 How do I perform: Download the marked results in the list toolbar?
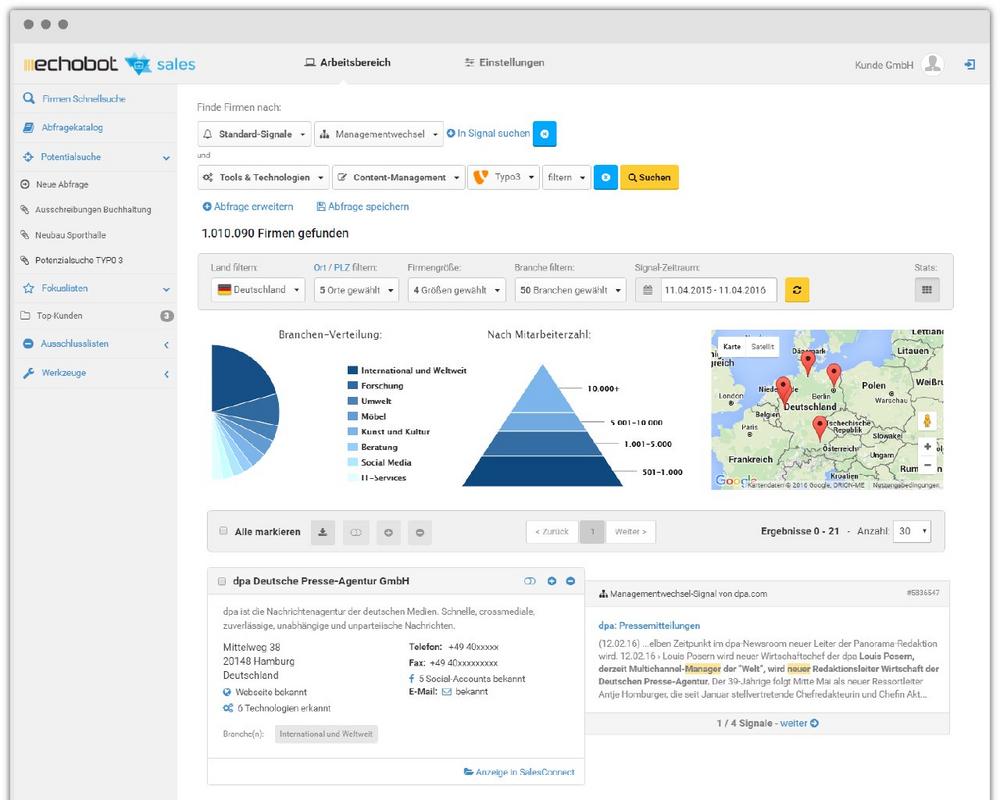323,531
